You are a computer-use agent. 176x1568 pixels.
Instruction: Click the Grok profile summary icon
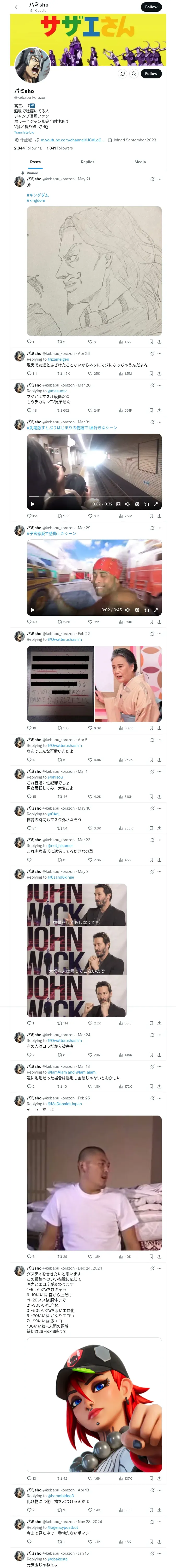coord(122,73)
